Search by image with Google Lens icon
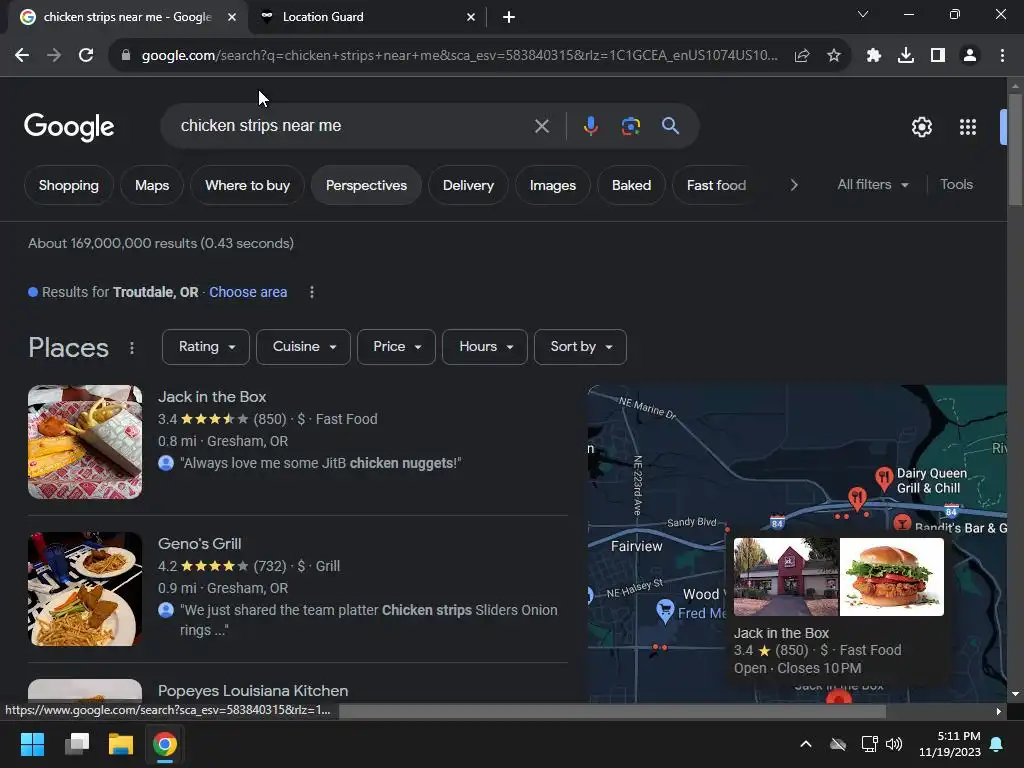Screen dimensions: 1024x768 [630, 126]
